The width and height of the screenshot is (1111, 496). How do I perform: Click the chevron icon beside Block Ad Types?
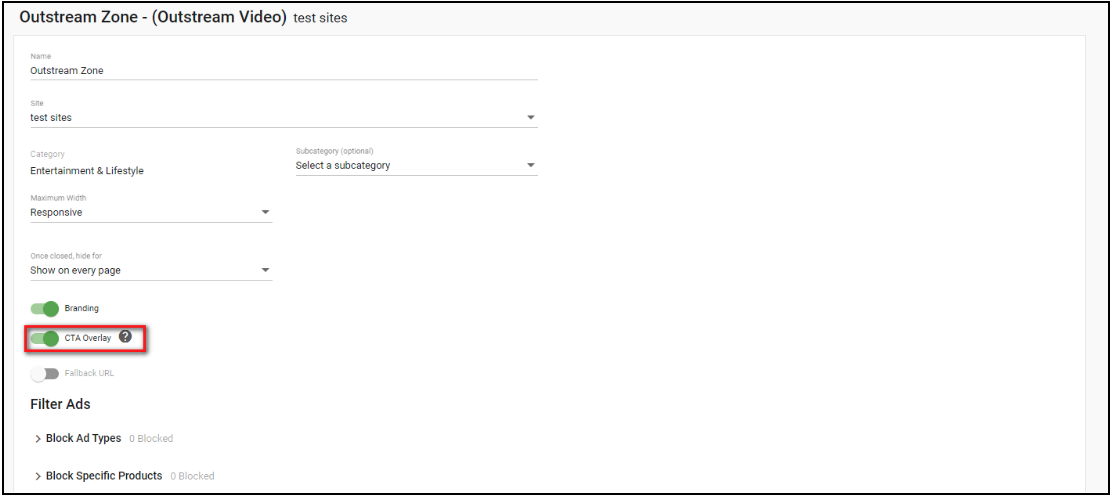click(38, 439)
